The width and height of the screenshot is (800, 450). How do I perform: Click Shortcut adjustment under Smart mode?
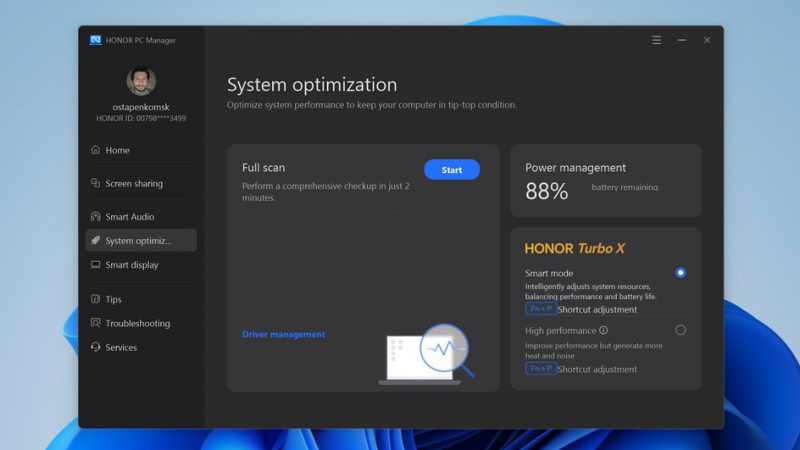click(597, 309)
